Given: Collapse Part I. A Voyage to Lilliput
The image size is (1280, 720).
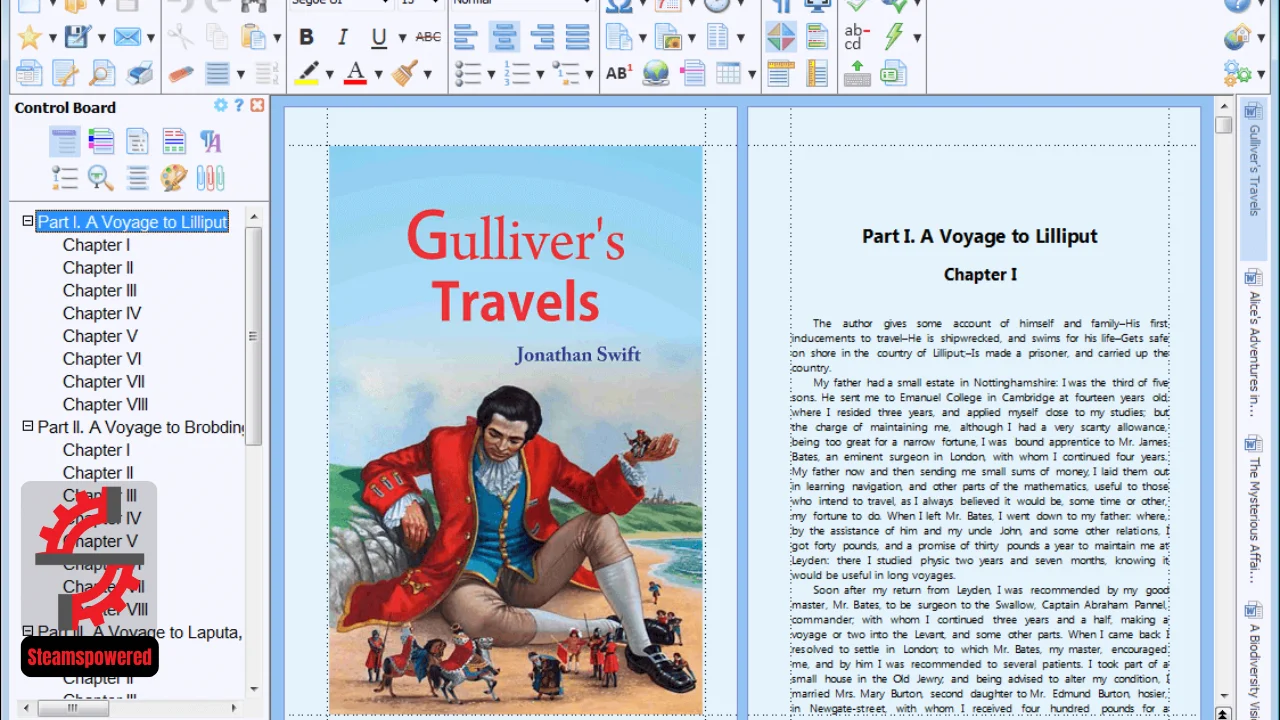Looking at the screenshot, I should tap(28, 221).
